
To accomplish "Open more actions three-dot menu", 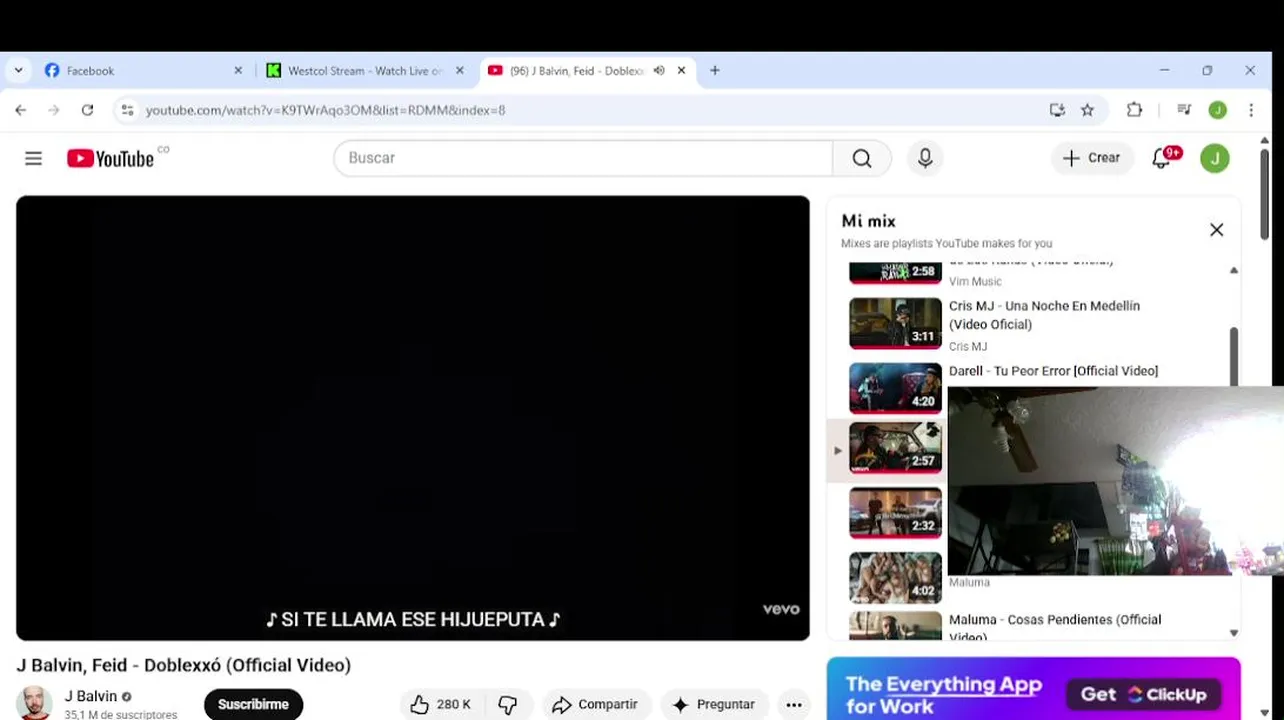I will click(x=794, y=704).
